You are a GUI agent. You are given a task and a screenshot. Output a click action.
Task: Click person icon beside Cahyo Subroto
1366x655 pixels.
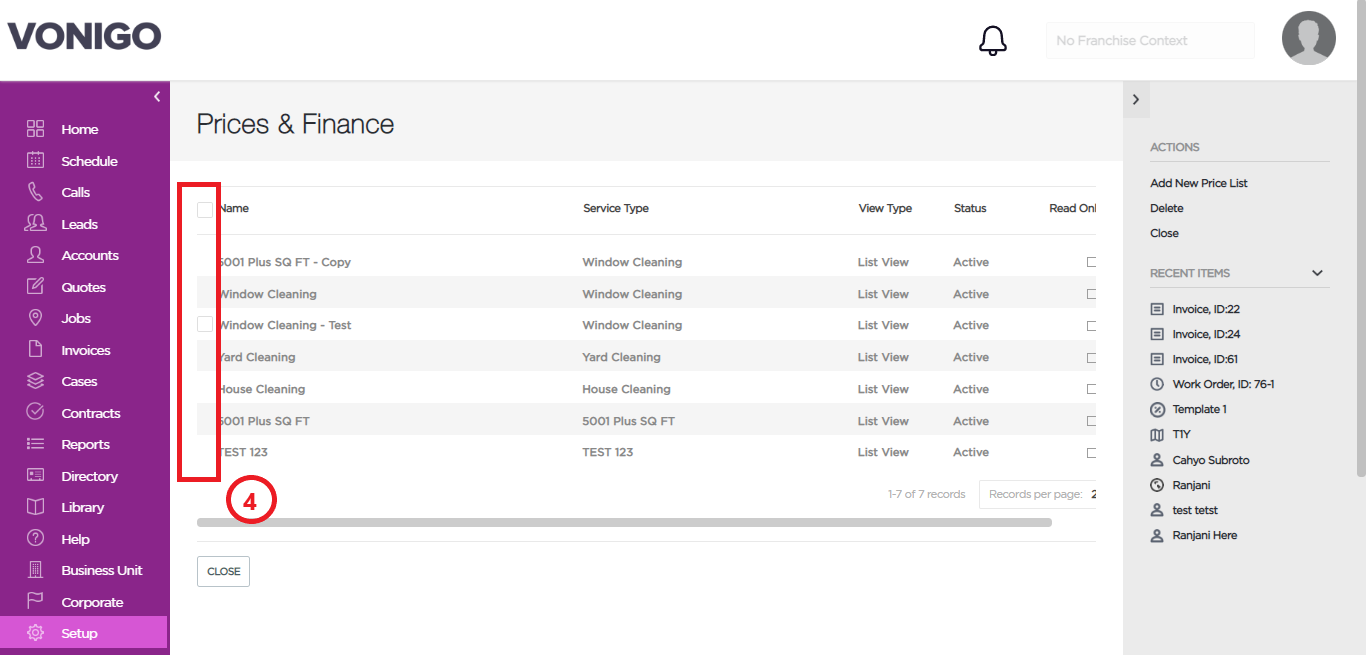(1157, 460)
